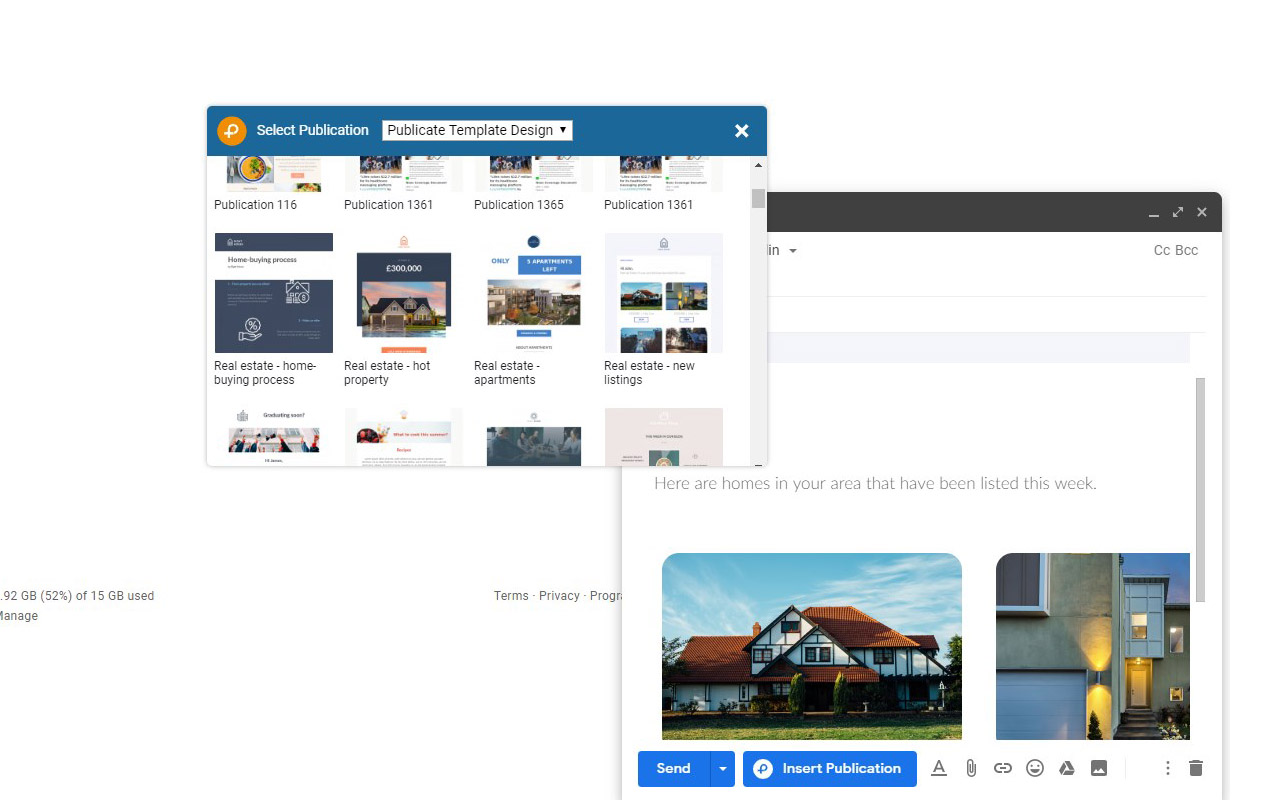Image resolution: width=1280 pixels, height=800 pixels.
Task: Click the Bcc link in compose
Action: pos(1187,250)
